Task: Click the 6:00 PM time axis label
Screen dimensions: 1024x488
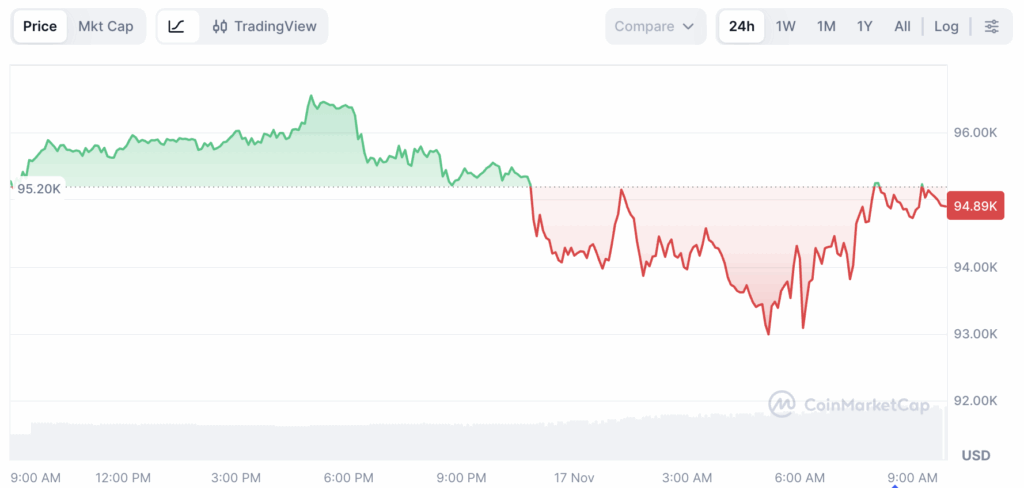Action: pos(350,478)
